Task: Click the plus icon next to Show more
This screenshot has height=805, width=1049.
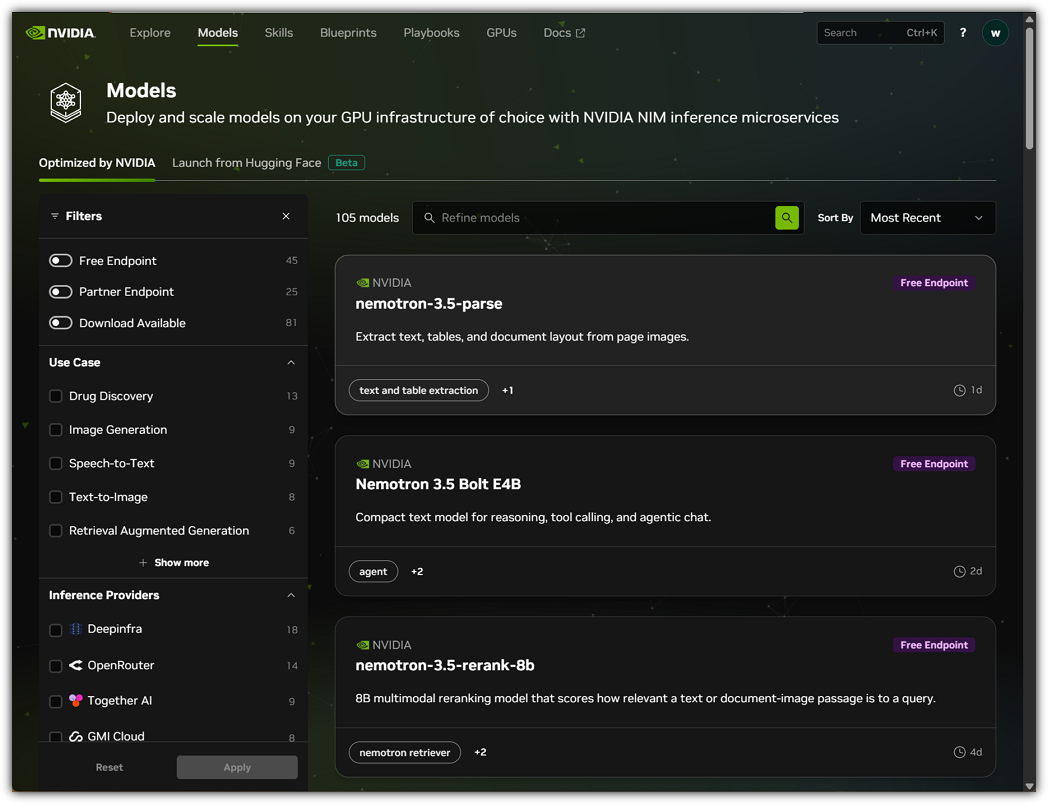Action: tap(143, 563)
